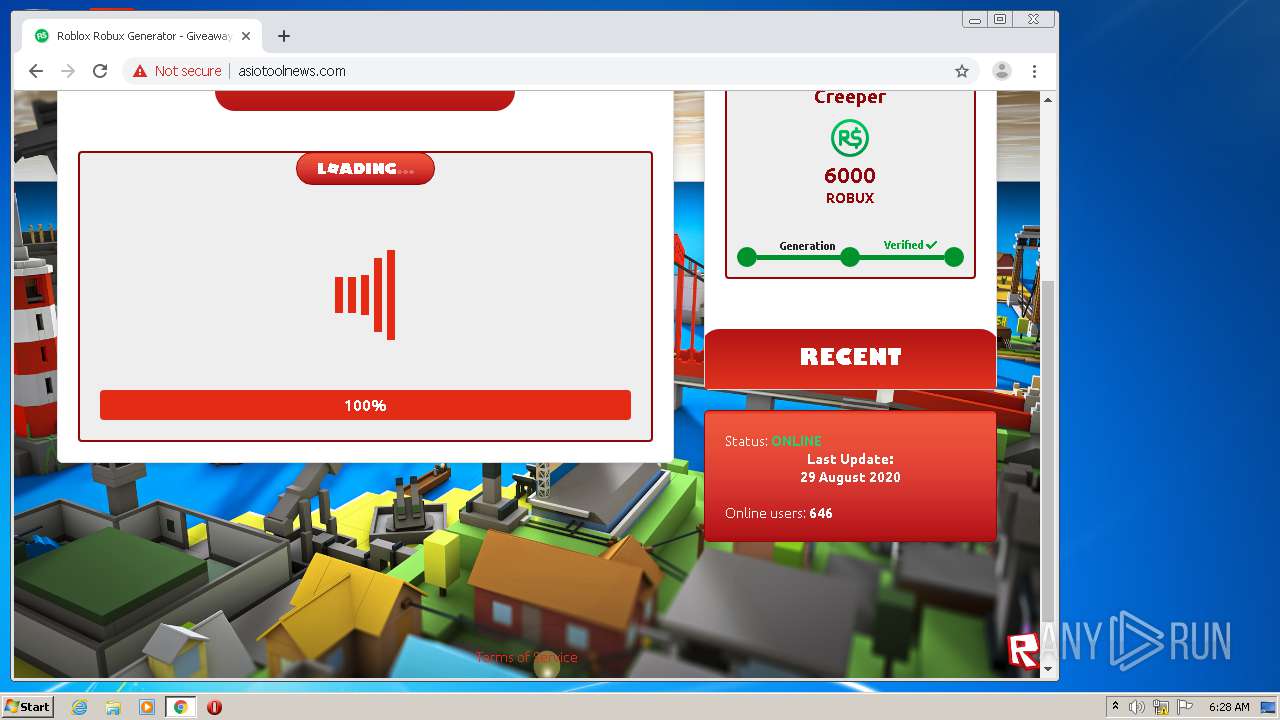Maximize the Chrome window

1000,19
